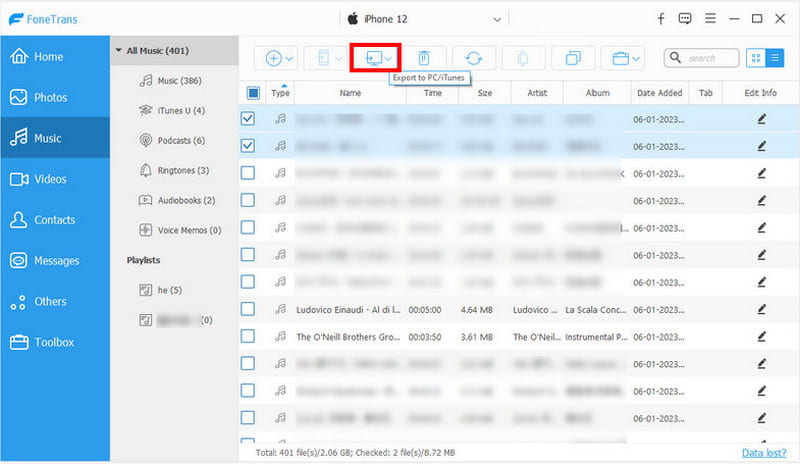Screen dimensions: 800x464
Task: Sort by the Type column header
Action: pyautogui.click(x=280, y=93)
